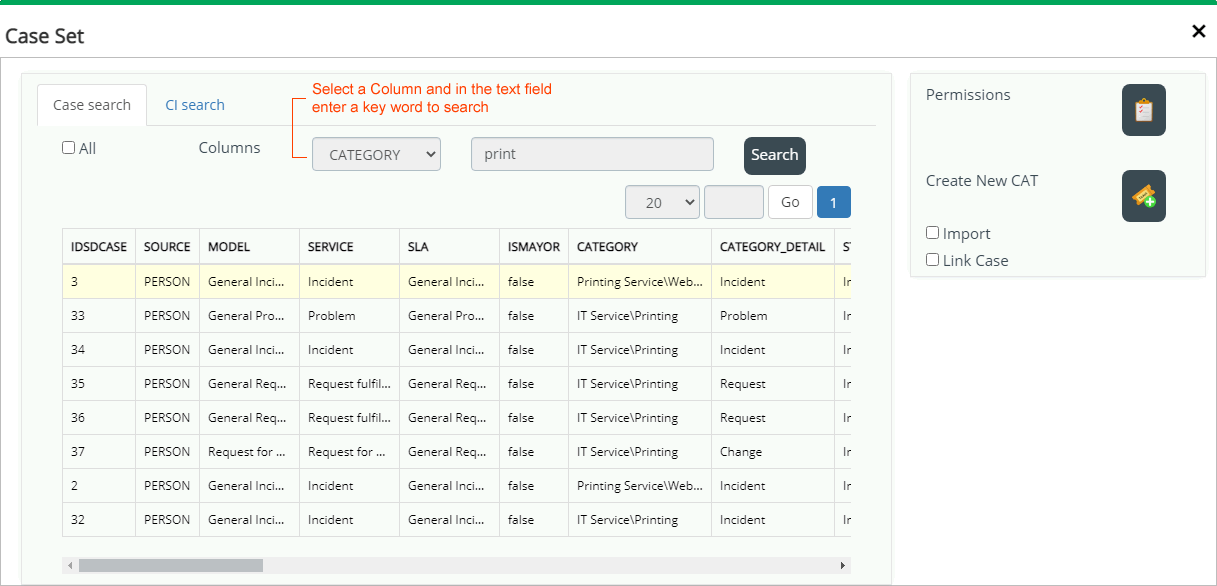Click the Go button
This screenshot has width=1217, height=586.
tap(790, 202)
